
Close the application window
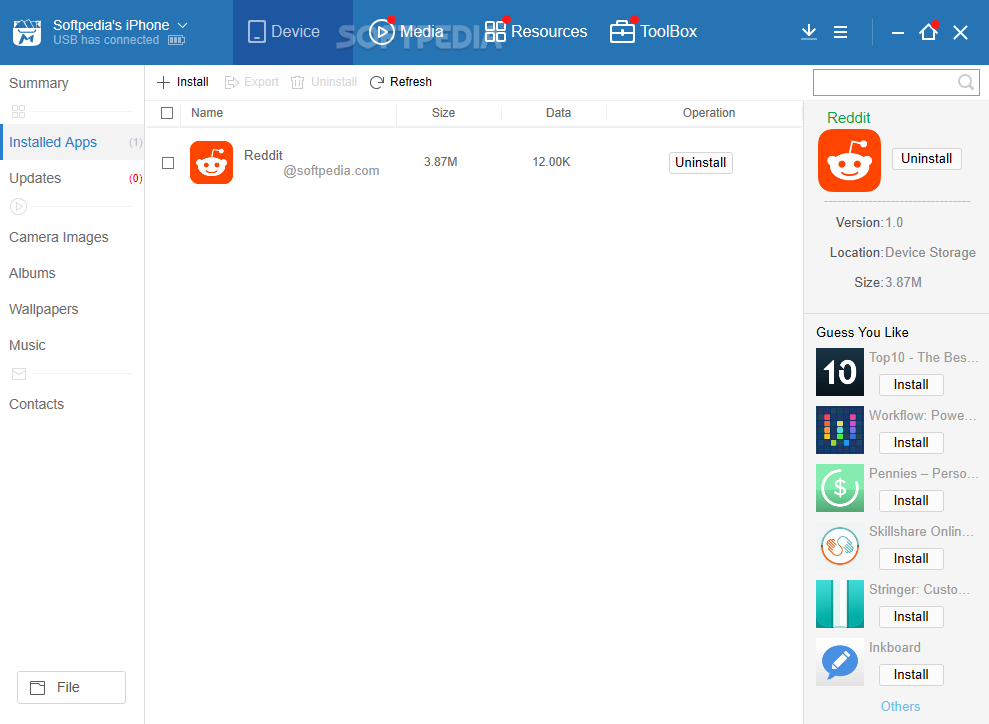click(x=960, y=32)
